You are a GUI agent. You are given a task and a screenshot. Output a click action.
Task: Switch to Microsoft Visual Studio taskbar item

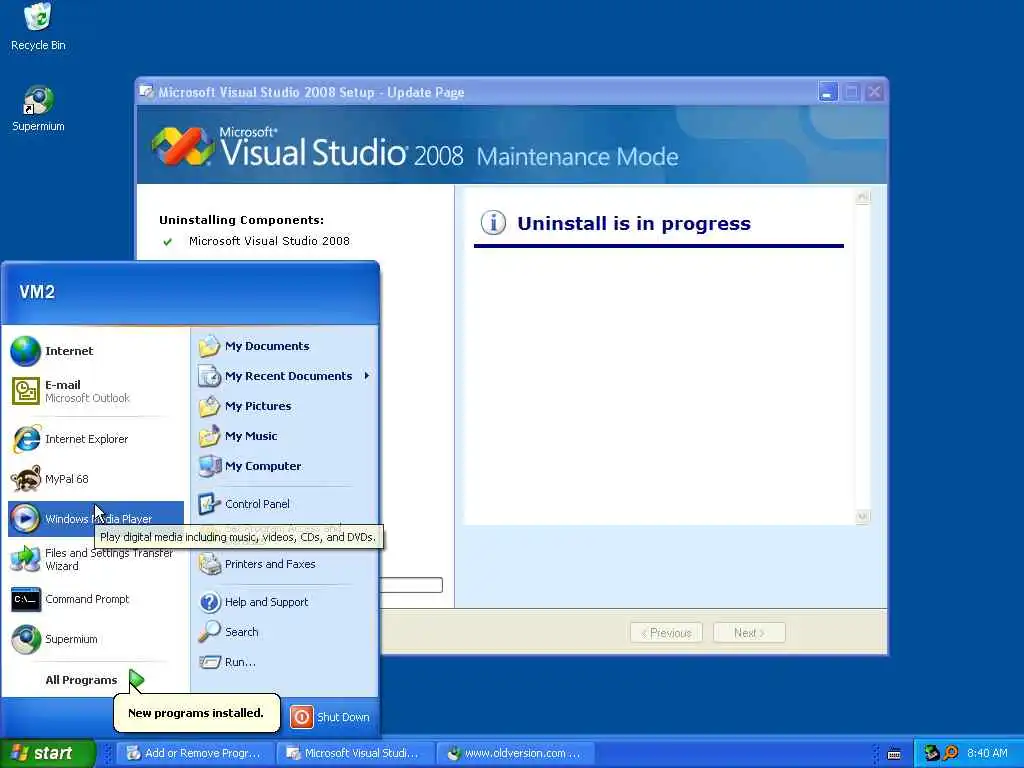tap(354, 753)
